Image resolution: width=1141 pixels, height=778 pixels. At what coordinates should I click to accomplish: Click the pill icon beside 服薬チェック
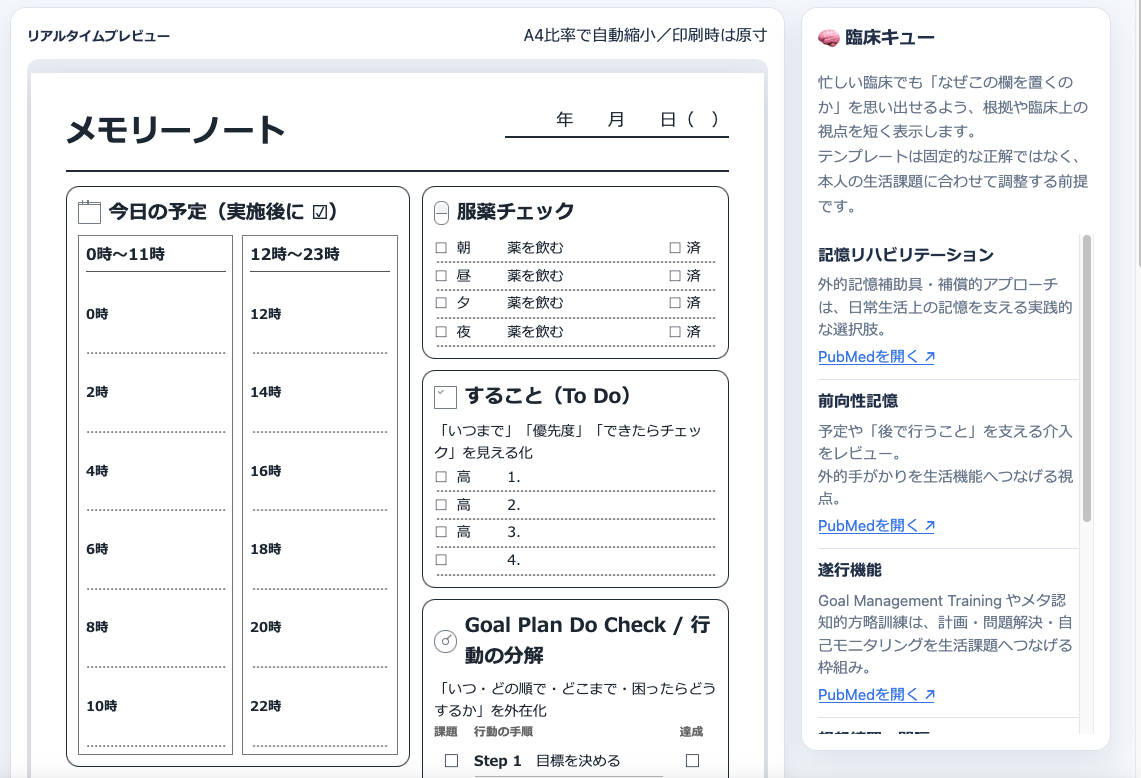click(x=442, y=213)
